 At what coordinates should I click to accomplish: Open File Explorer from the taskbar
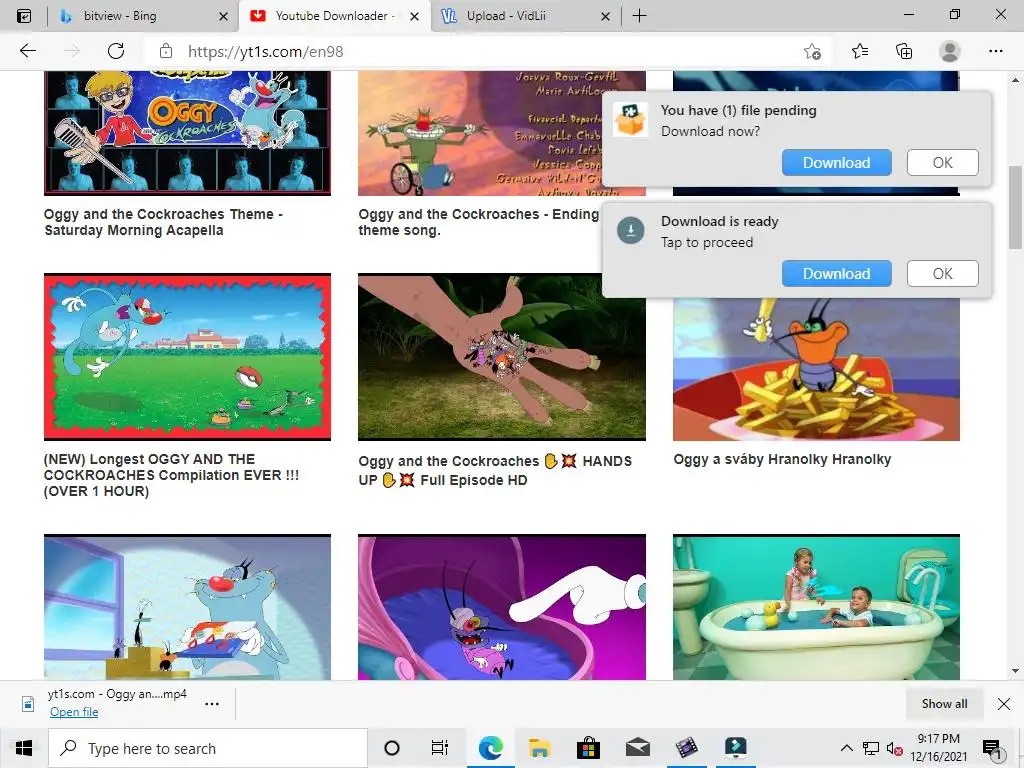539,748
